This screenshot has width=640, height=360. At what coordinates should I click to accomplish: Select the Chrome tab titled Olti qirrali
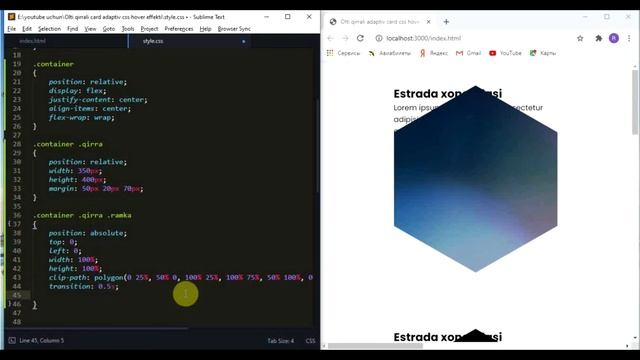pos(380,22)
